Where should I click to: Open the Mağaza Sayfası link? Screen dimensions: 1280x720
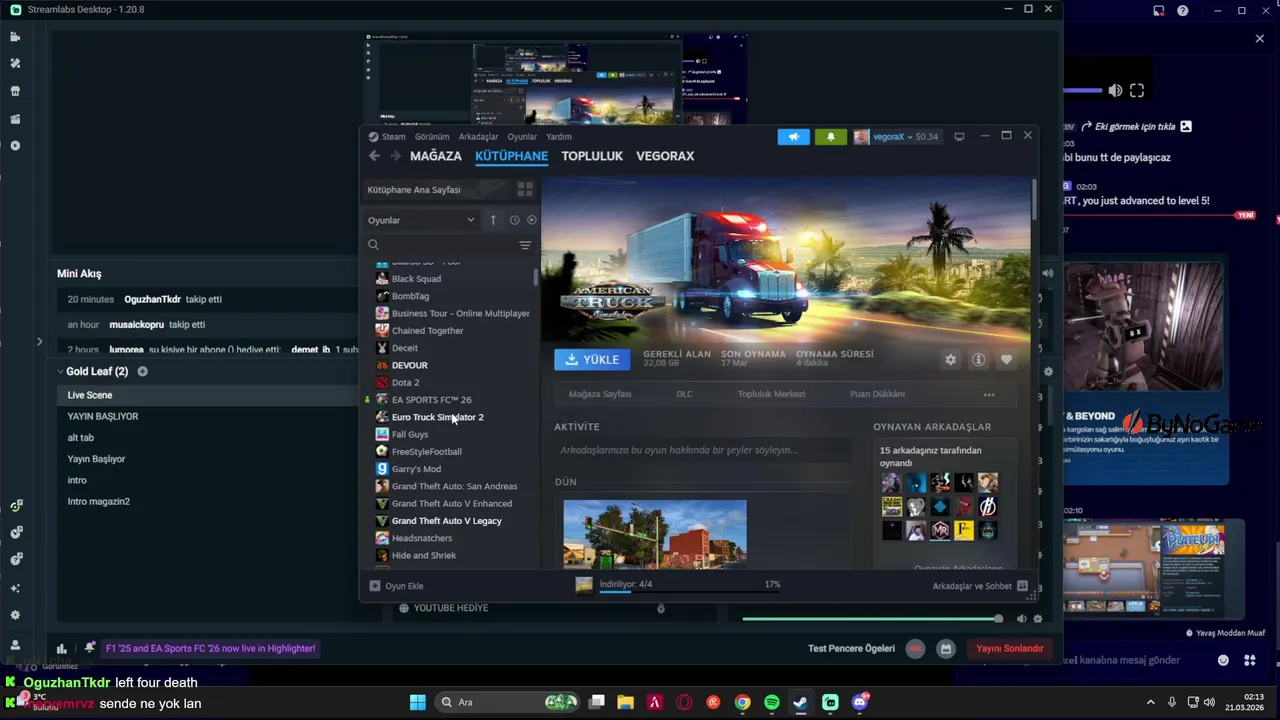[600, 394]
